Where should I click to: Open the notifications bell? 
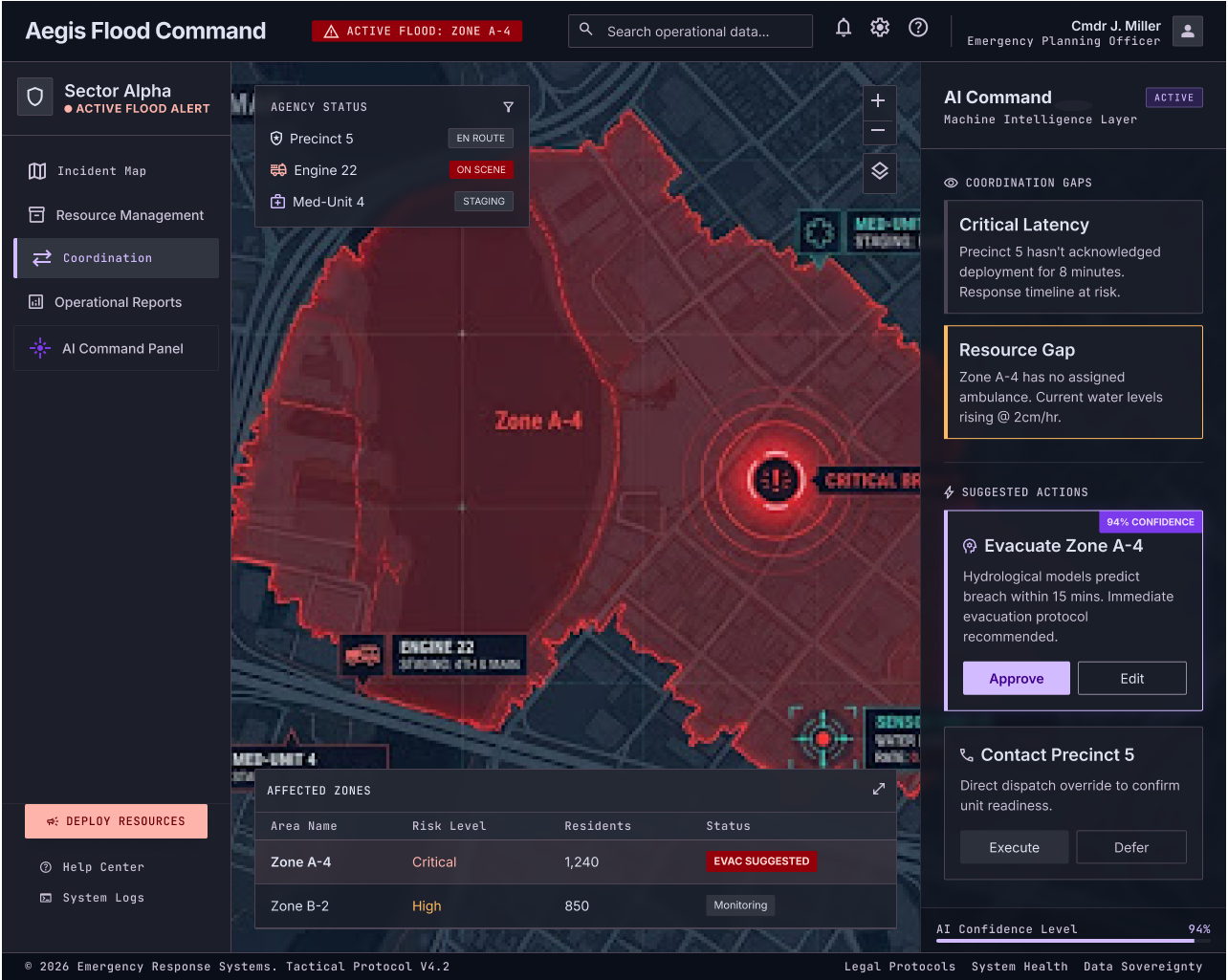(844, 28)
